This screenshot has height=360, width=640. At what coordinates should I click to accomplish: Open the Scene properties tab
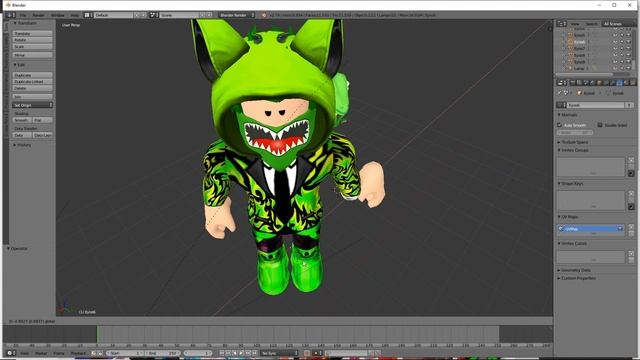point(586,83)
